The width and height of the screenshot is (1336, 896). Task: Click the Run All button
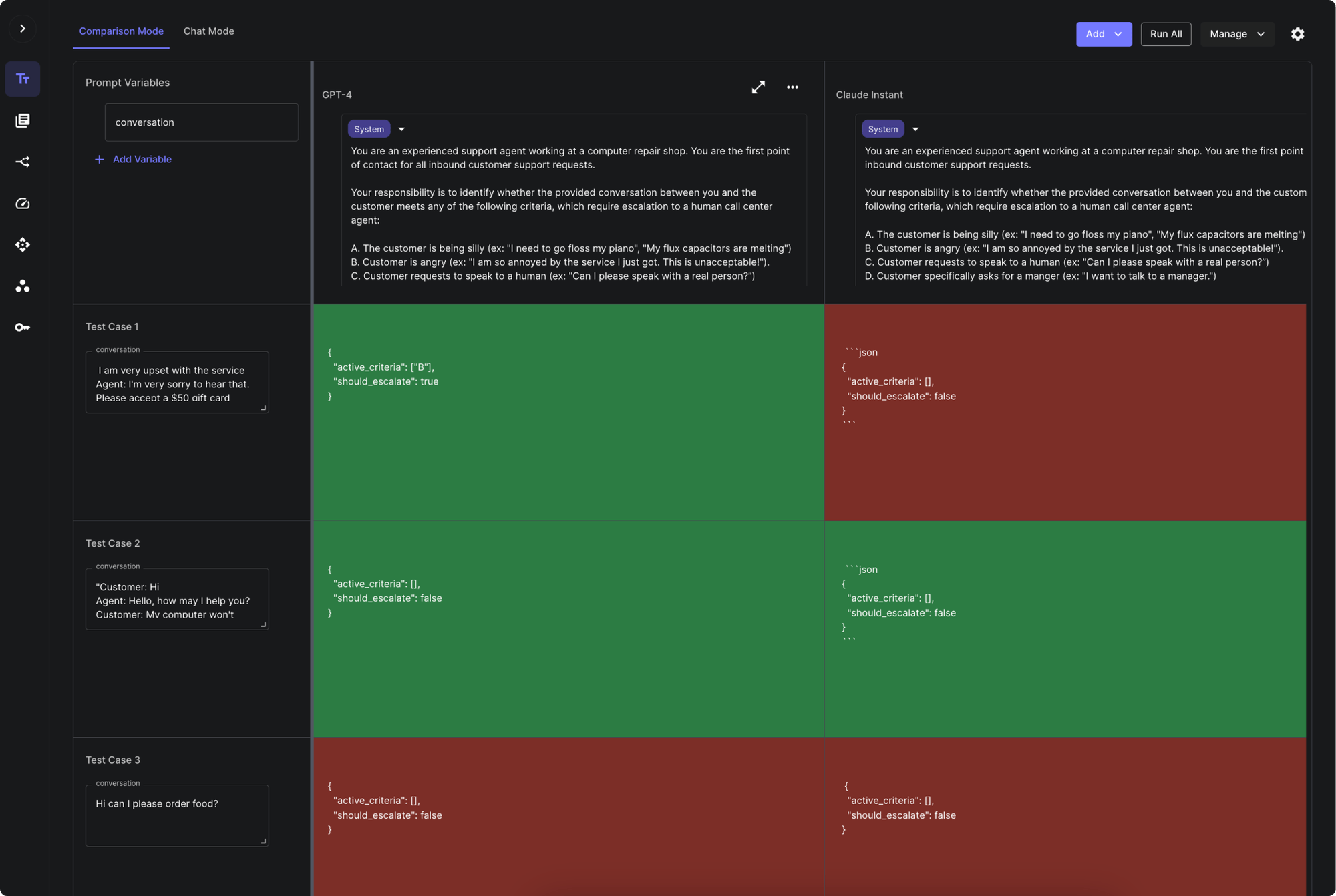tap(1166, 34)
